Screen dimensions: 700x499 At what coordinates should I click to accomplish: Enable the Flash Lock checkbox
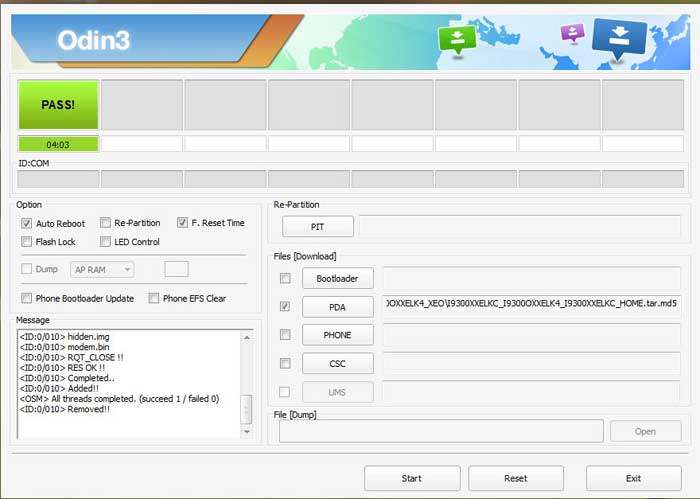click(x=26, y=242)
